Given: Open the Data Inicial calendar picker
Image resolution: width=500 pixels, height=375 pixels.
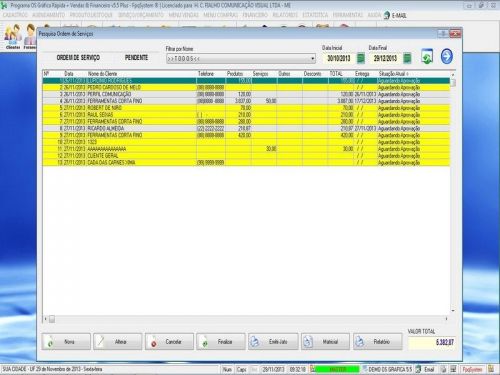Looking at the screenshot, I should point(361,58).
